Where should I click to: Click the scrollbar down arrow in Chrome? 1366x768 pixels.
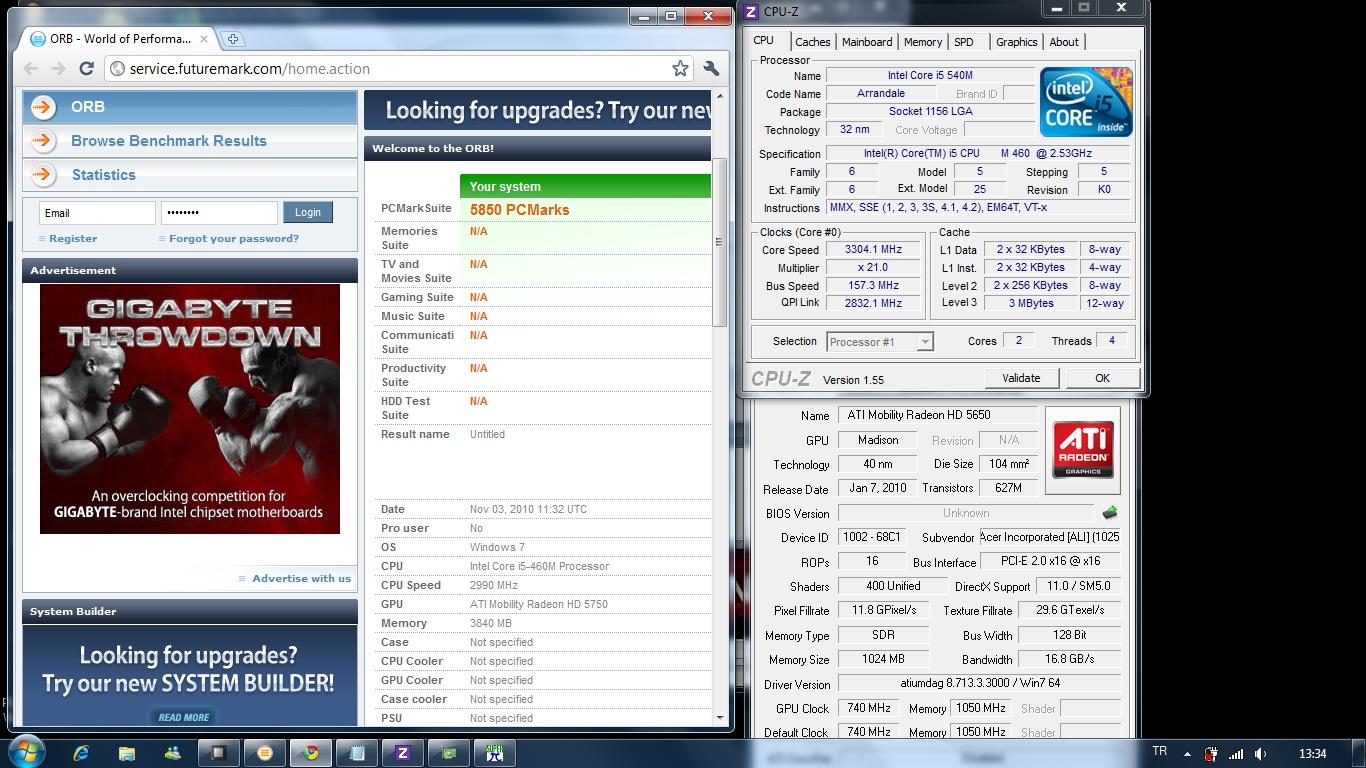(x=719, y=718)
